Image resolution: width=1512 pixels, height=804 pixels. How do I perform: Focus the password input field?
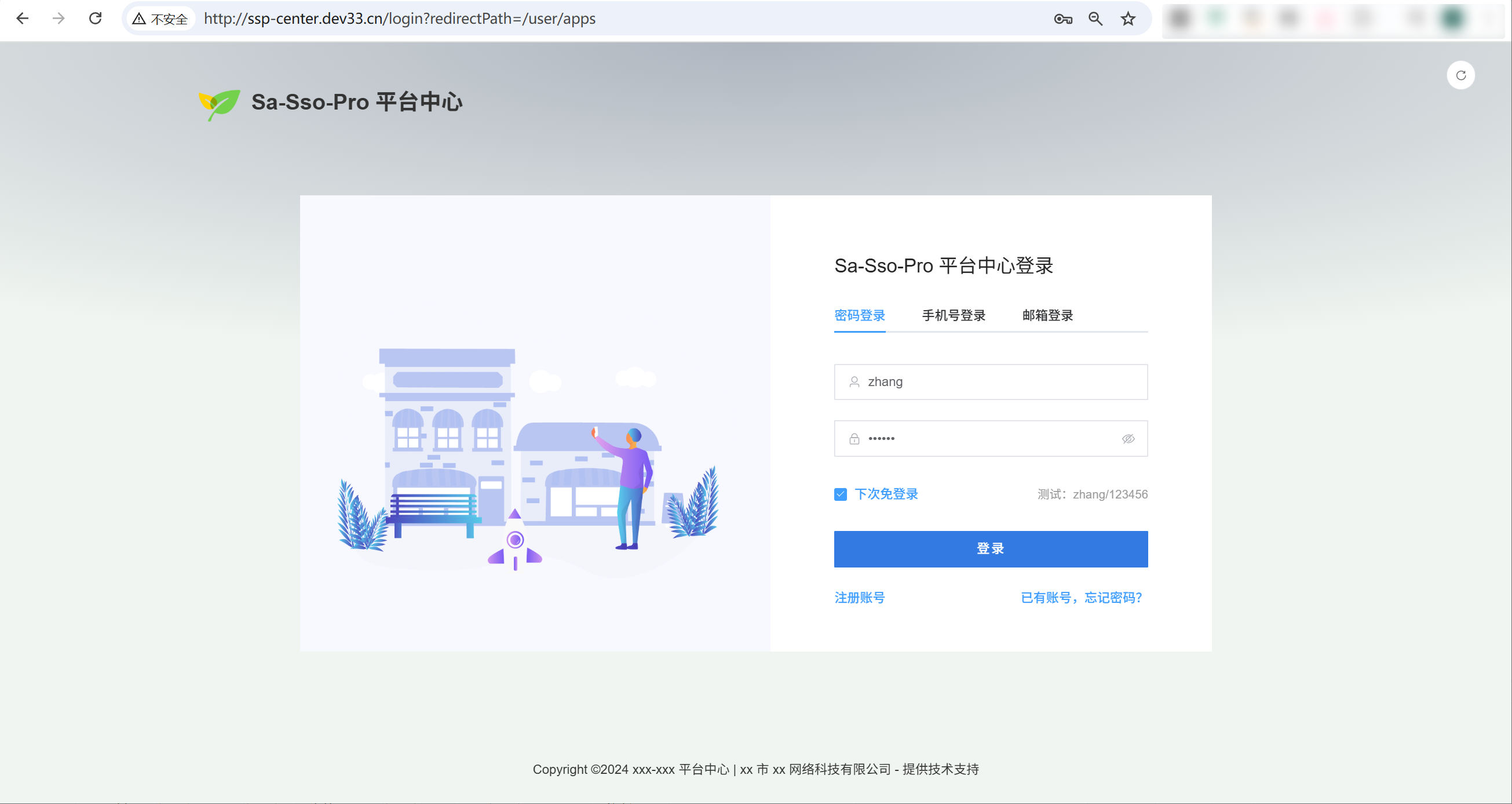(x=992, y=439)
